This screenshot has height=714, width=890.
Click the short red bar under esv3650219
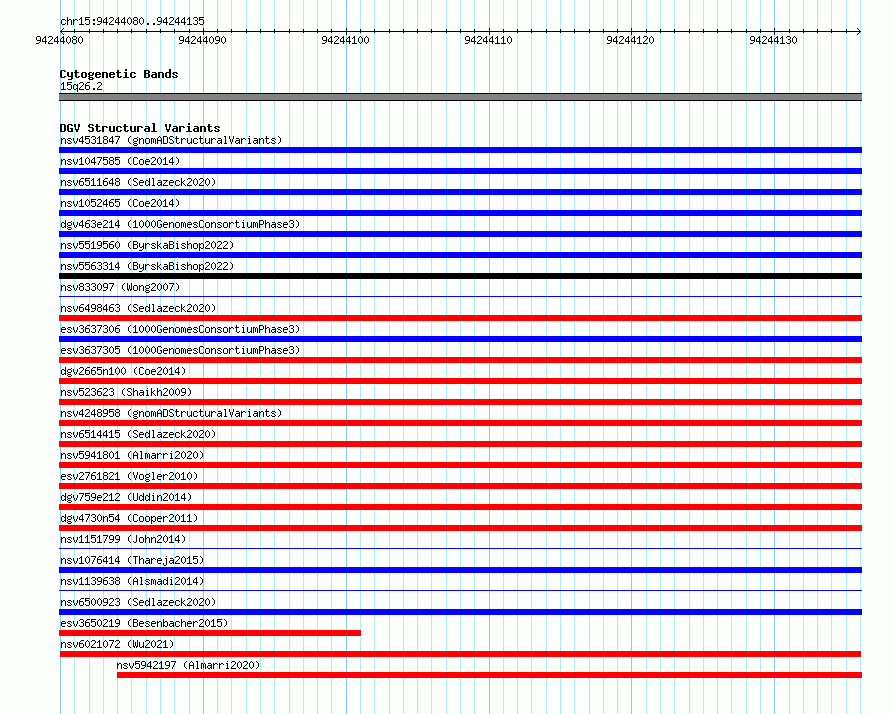(x=210, y=633)
